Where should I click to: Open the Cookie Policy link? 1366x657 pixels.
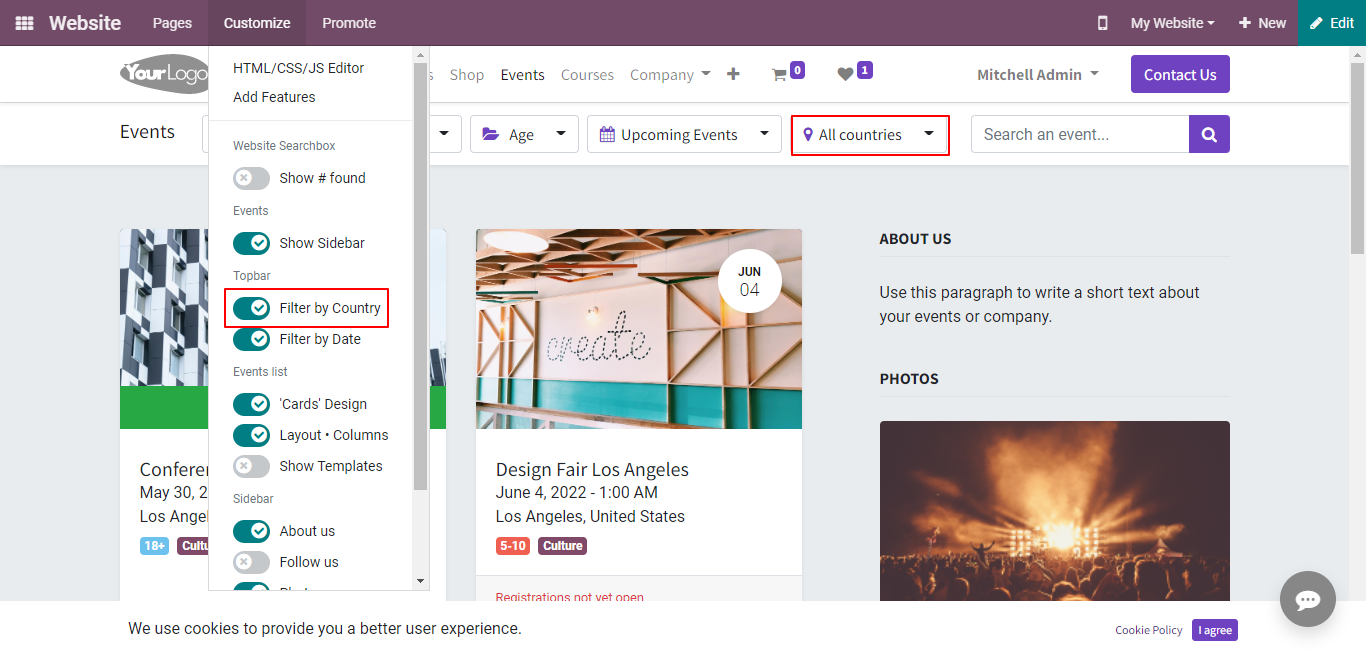click(1149, 630)
